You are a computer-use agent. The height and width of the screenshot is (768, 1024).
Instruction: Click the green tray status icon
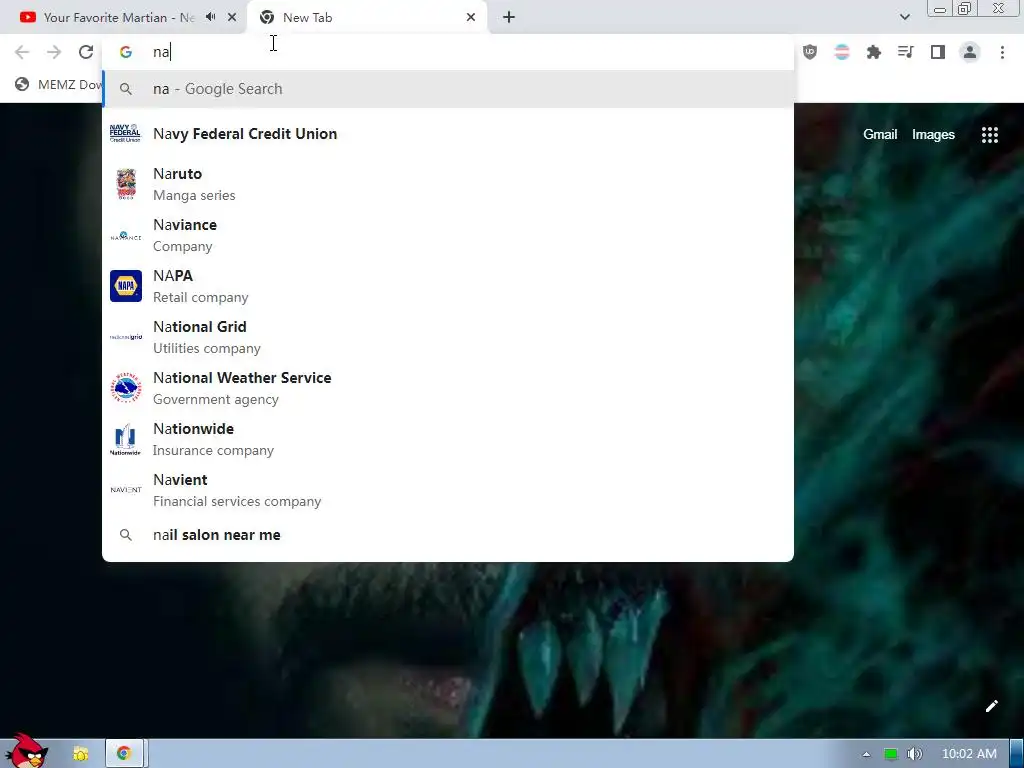point(890,754)
